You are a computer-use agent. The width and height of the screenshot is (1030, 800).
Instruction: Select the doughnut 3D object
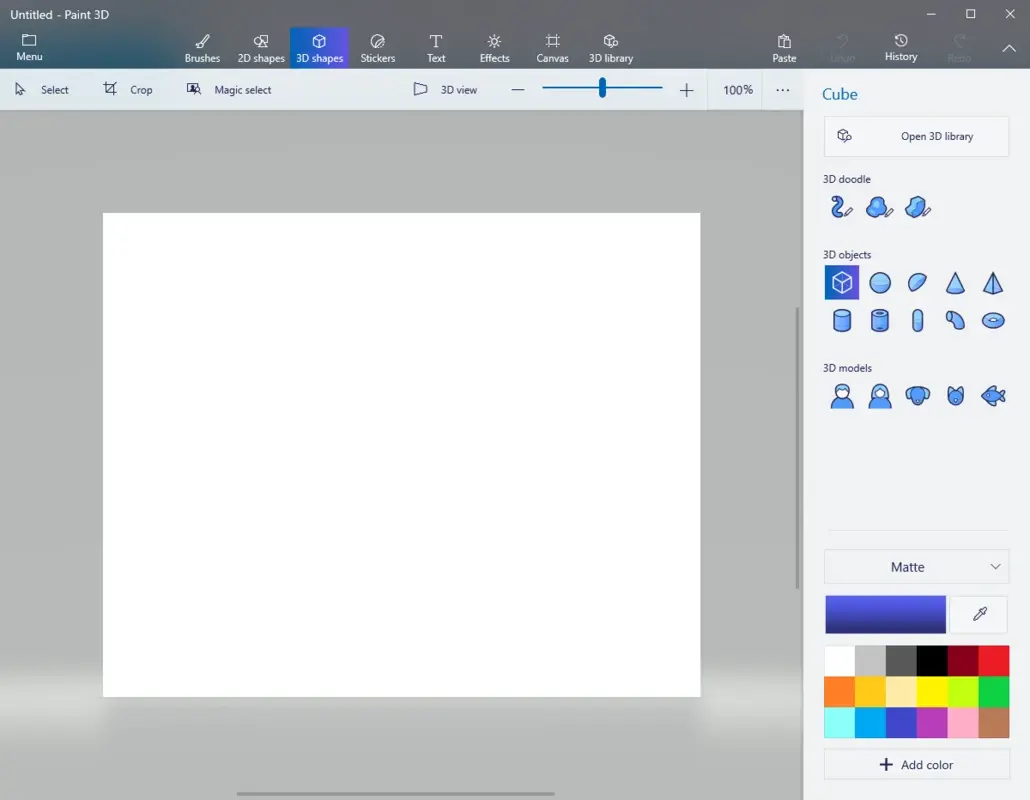(x=993, y=320)
